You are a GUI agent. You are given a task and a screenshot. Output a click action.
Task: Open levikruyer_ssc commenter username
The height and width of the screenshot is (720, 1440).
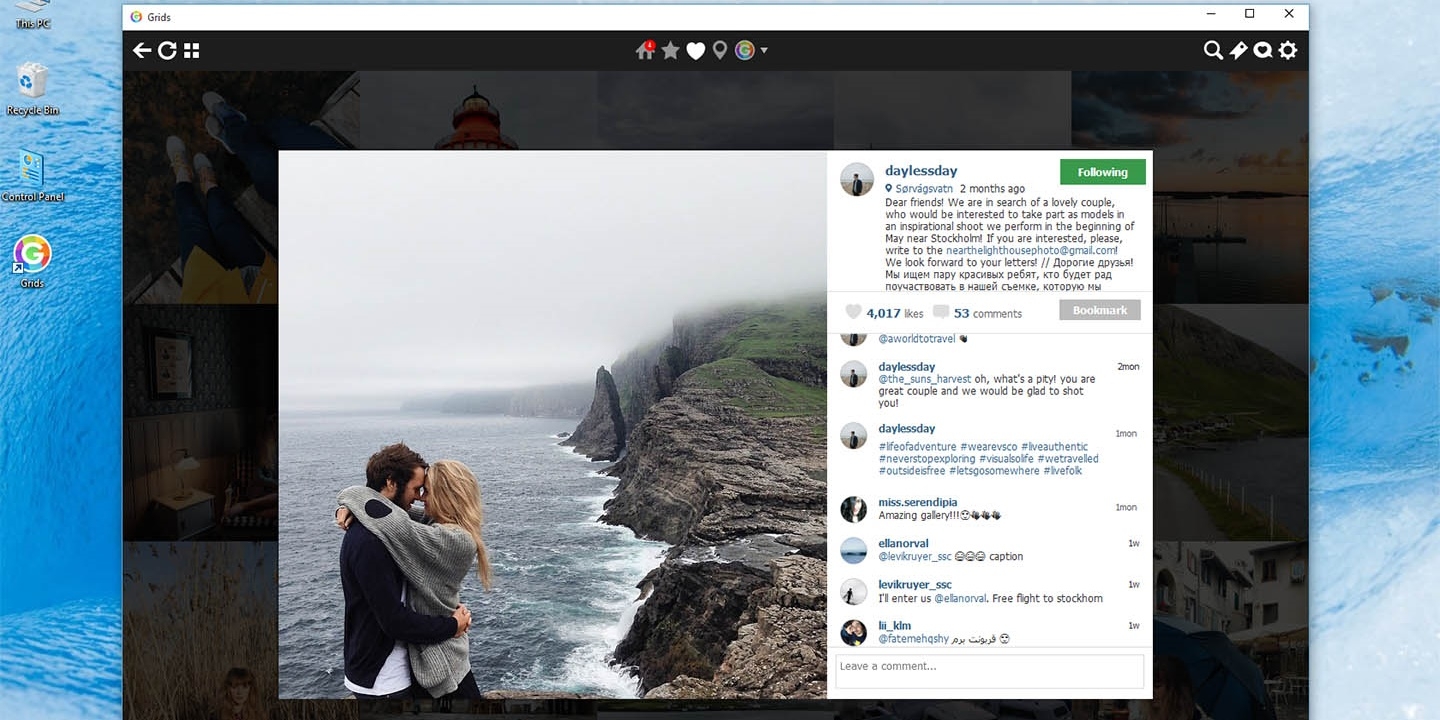click(915, 584)
